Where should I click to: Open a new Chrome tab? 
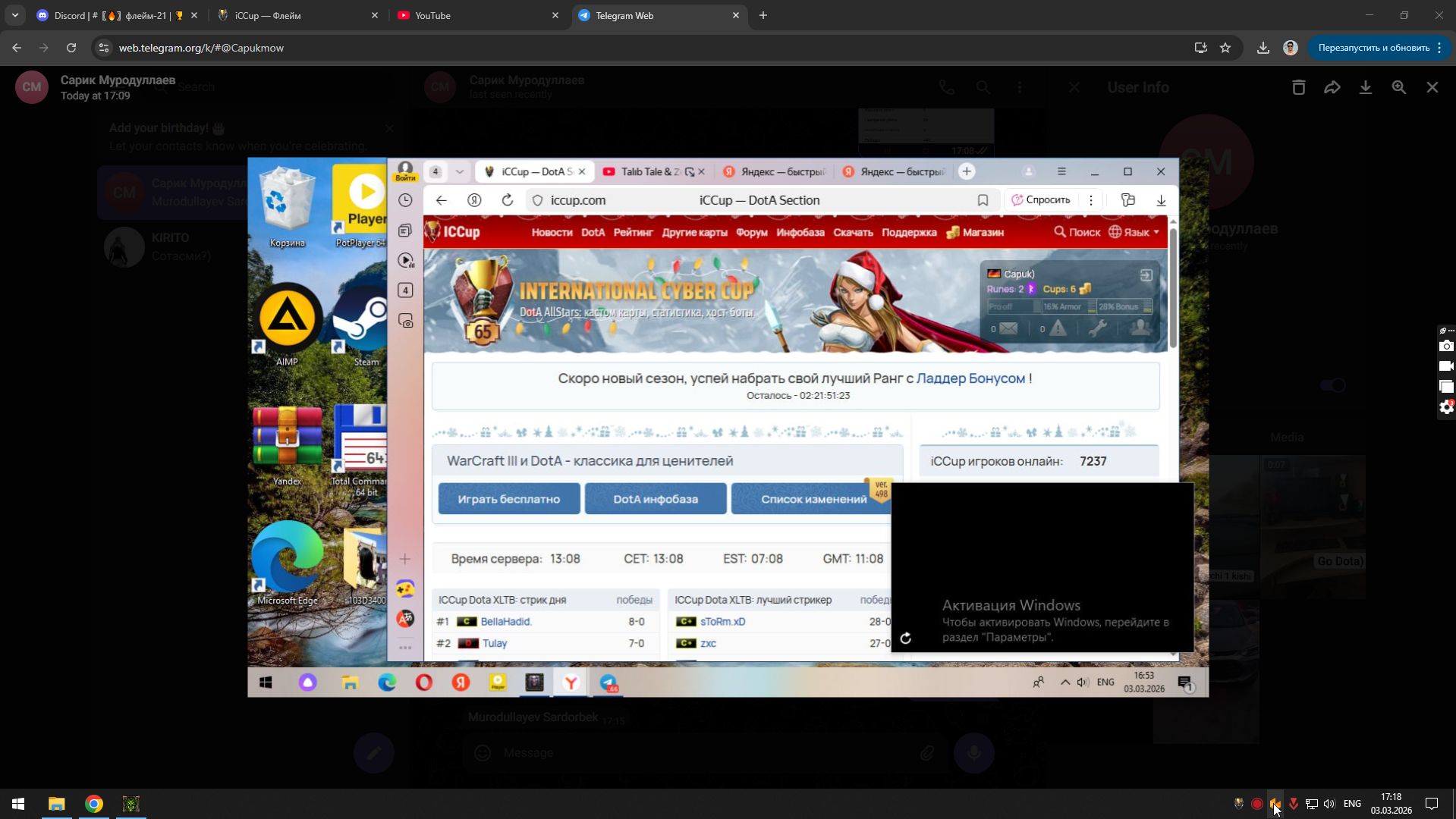[763, 15]
